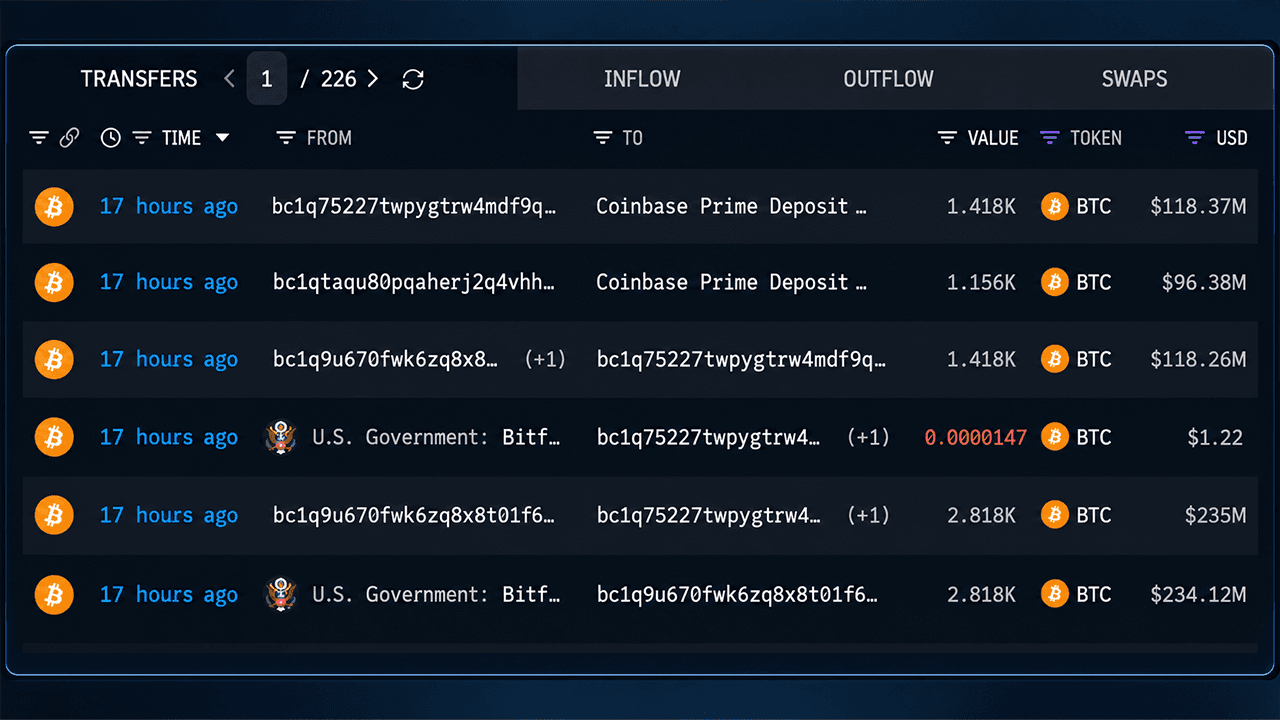Click the BTC token icon in the $118.26M row
This screenshot has height=720, width=1280.
[x=1054, y=359]
